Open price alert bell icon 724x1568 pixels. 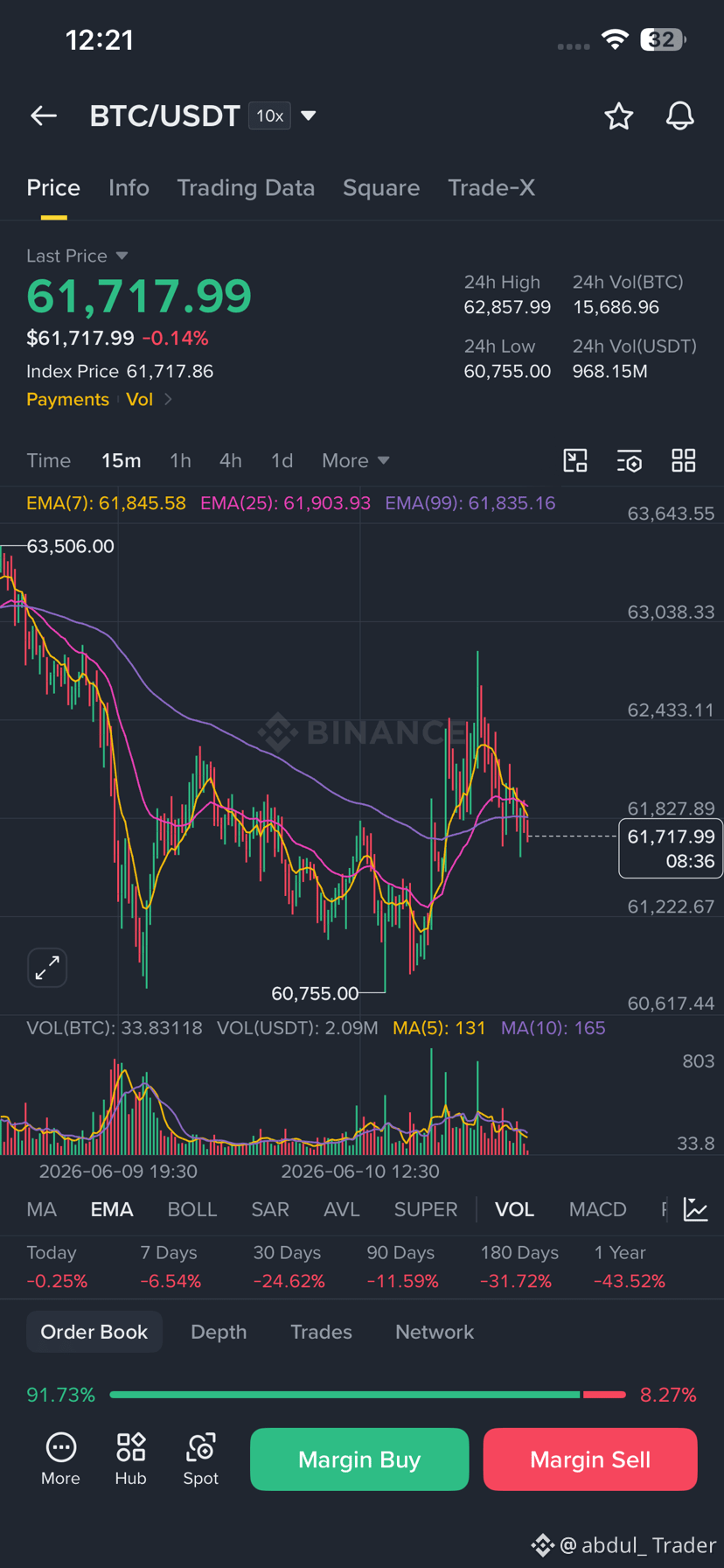tap(680, 115)
